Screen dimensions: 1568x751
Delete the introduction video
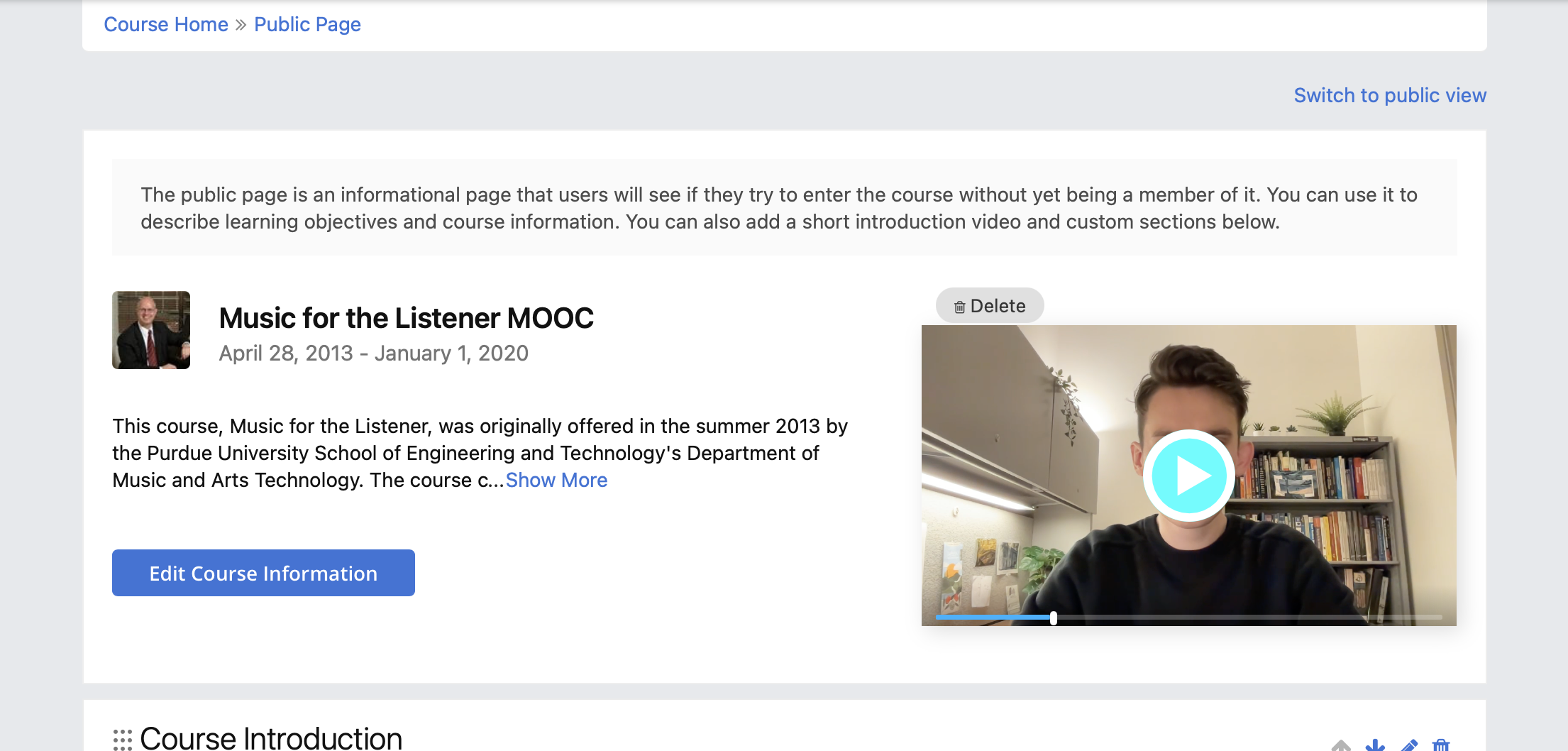point(990,306)
